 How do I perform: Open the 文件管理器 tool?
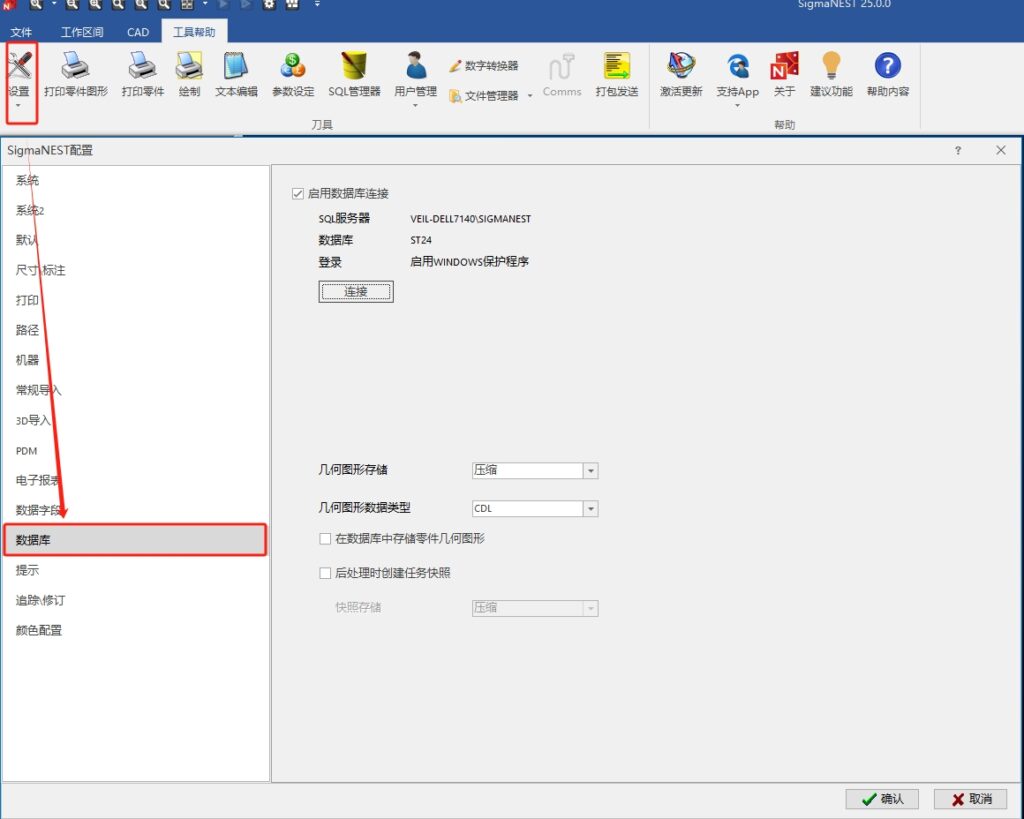[484, 96]
